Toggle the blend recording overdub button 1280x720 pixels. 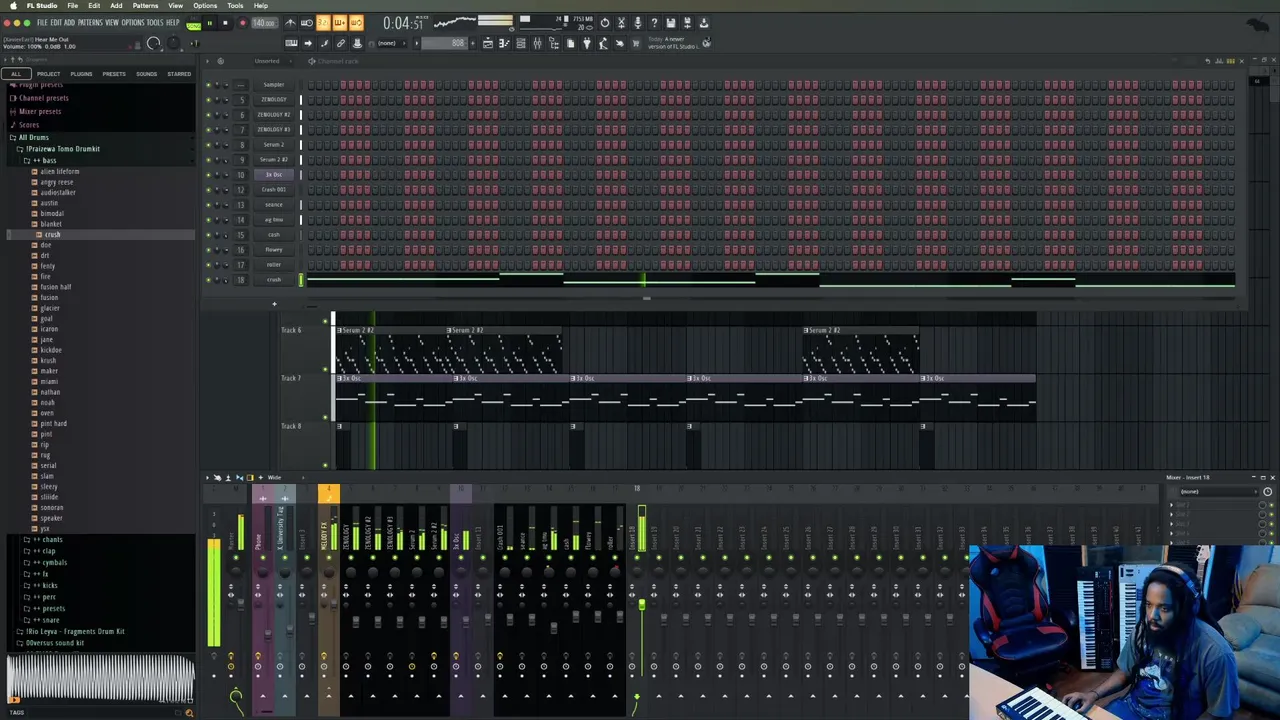pos(340,23)
